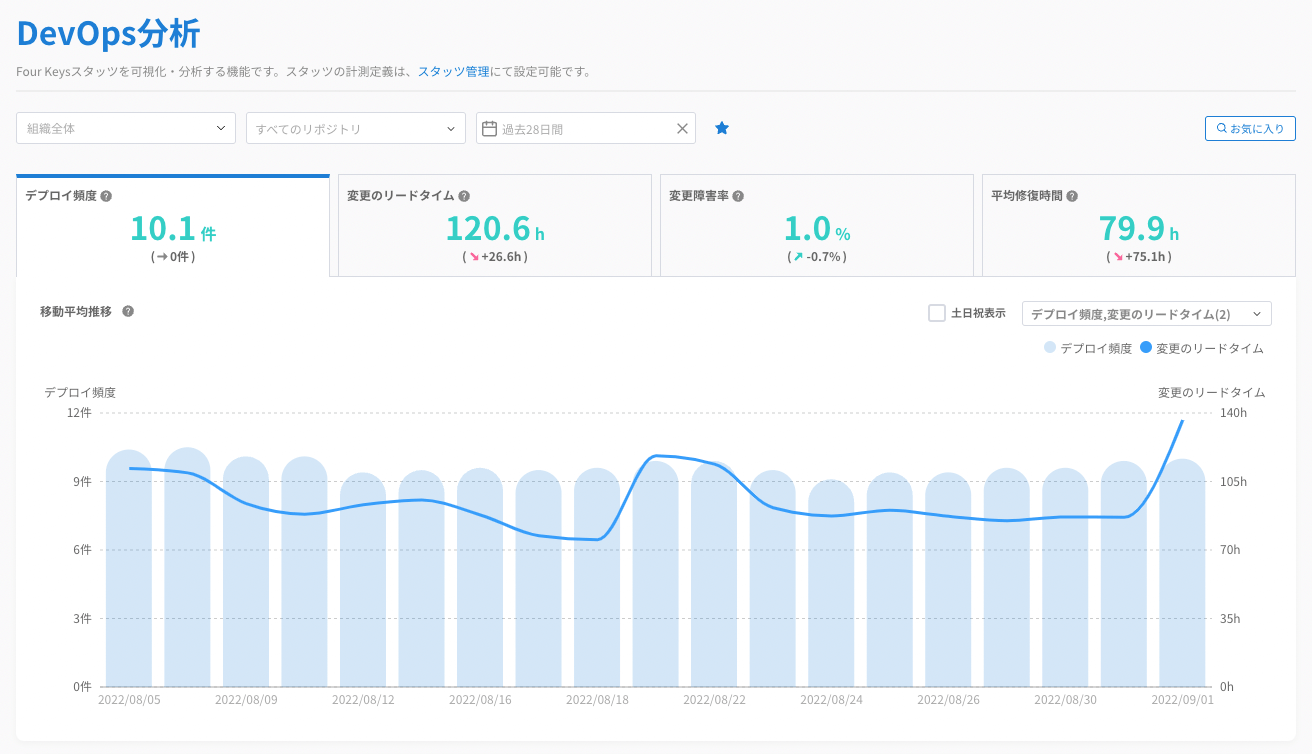Click the +26.6h change indicator
Screen dimensions: 1312x754
(x=495, y=257)
